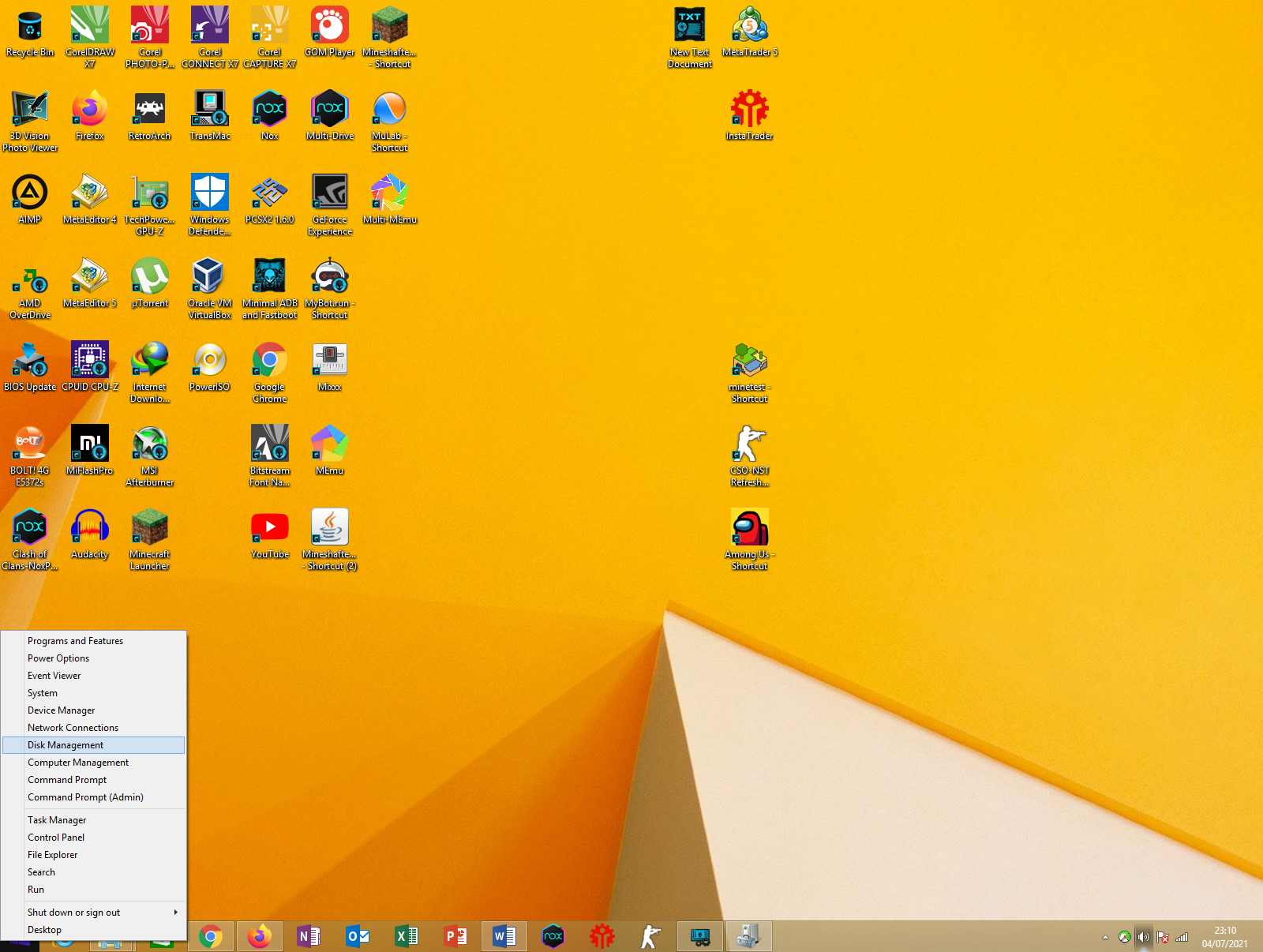Image resolution: width=1263 pixels, height=952 pixels.
Task: Launch File Explorer from the menu
Action: click(94, 855)
